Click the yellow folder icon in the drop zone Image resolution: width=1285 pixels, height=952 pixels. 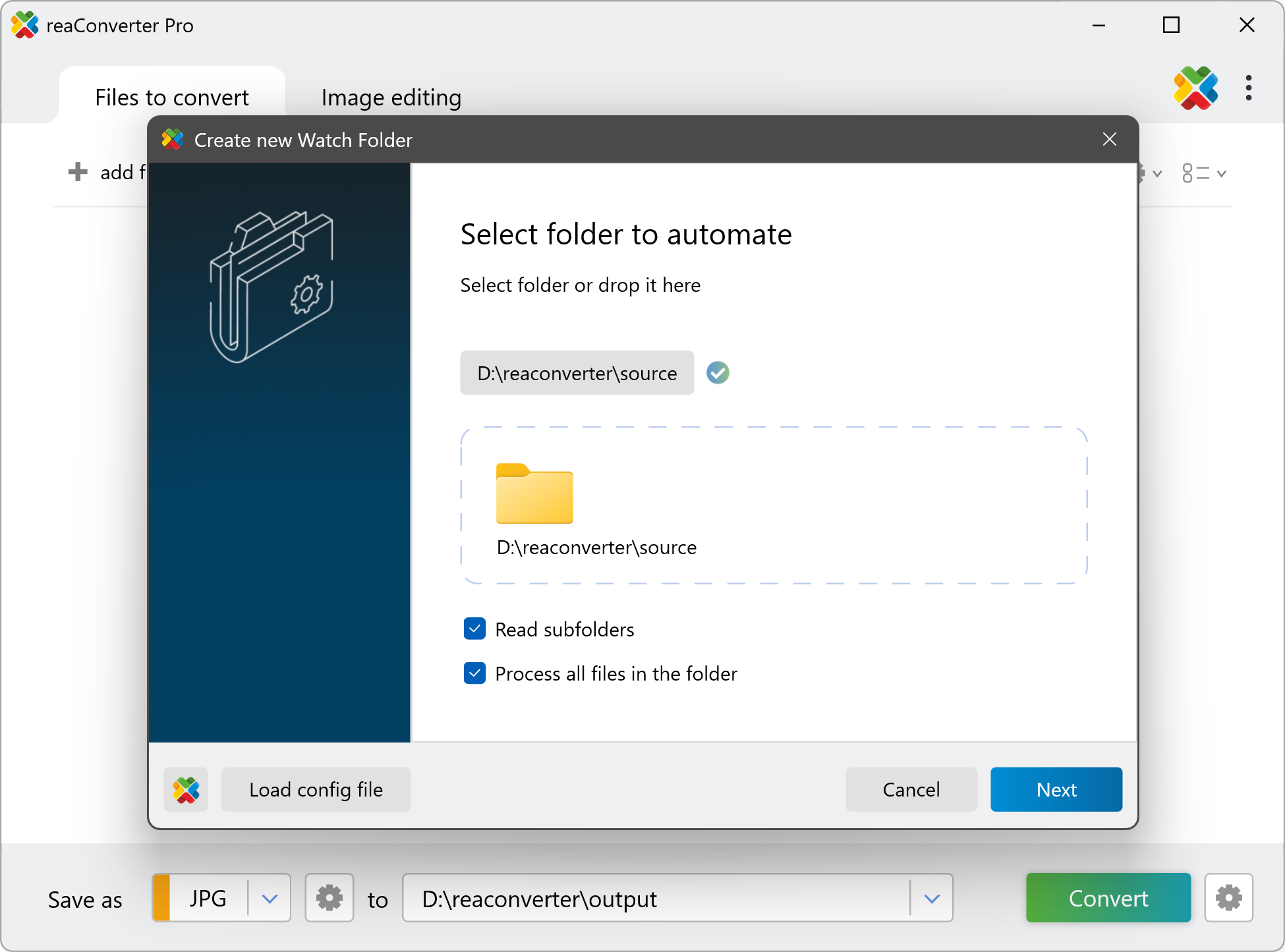pos(534,495)
